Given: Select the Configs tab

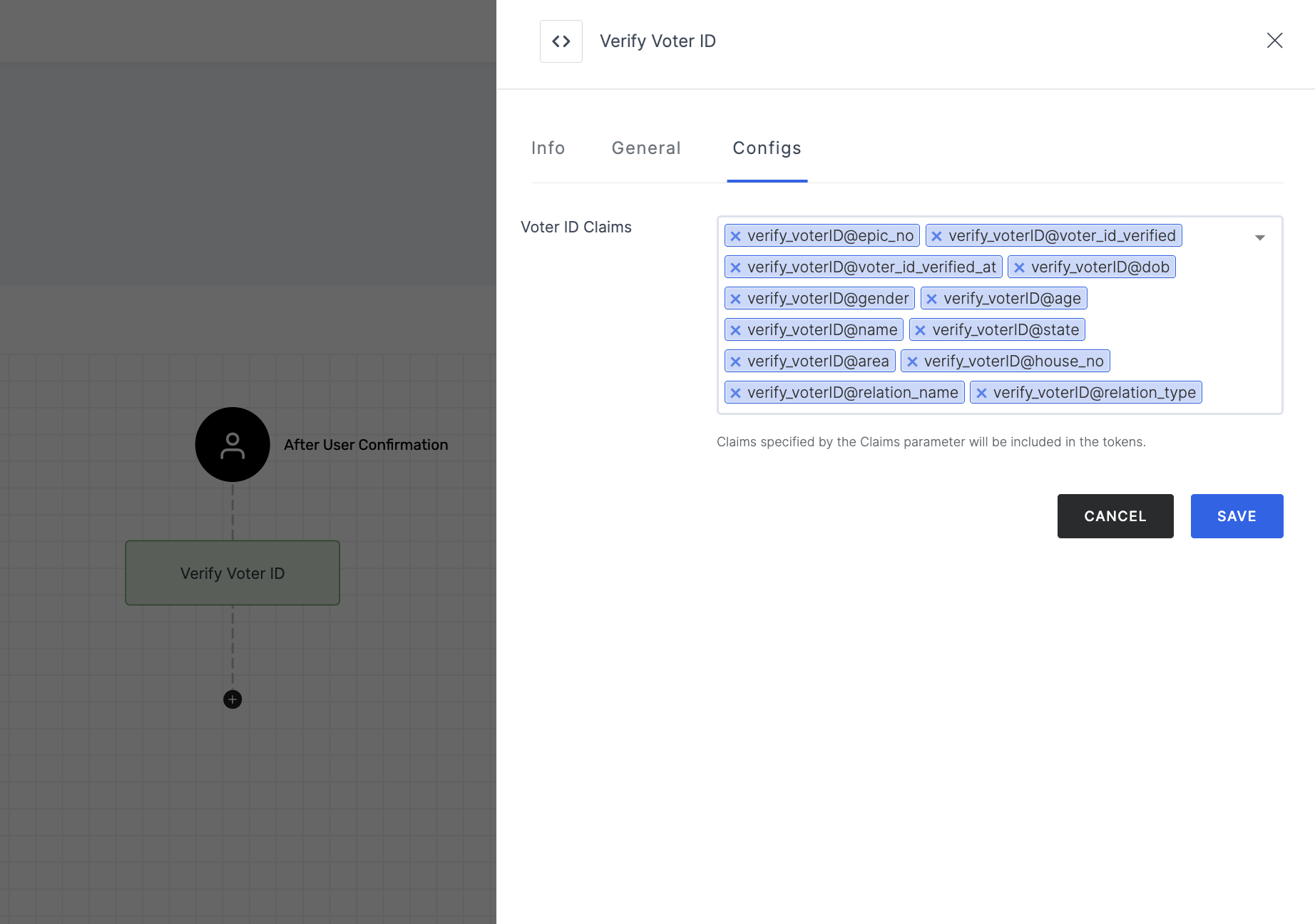Looking at the screenshot, I should tap(767, 148).
